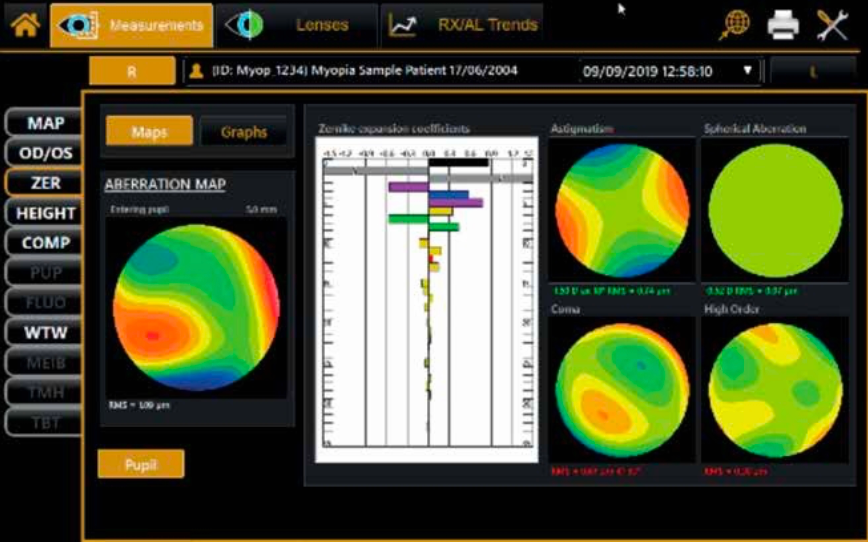Open the WTW measurement button
The width and height of the screenshot is (868, 542).
click(44, 333)
